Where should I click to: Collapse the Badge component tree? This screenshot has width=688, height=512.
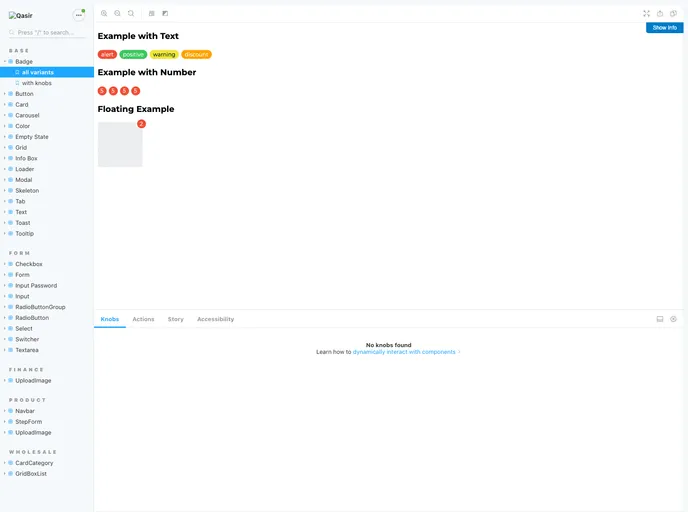tap(23, 62)
